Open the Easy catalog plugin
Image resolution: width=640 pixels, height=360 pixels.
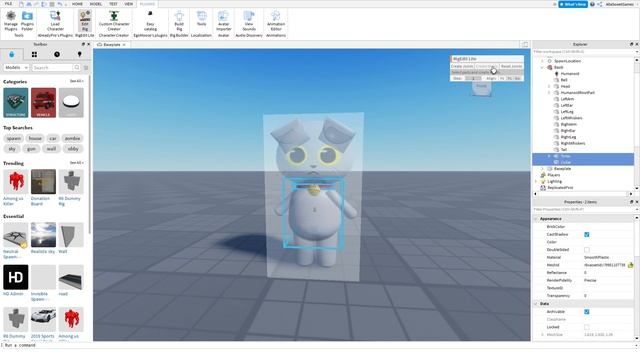pos(150,21)
